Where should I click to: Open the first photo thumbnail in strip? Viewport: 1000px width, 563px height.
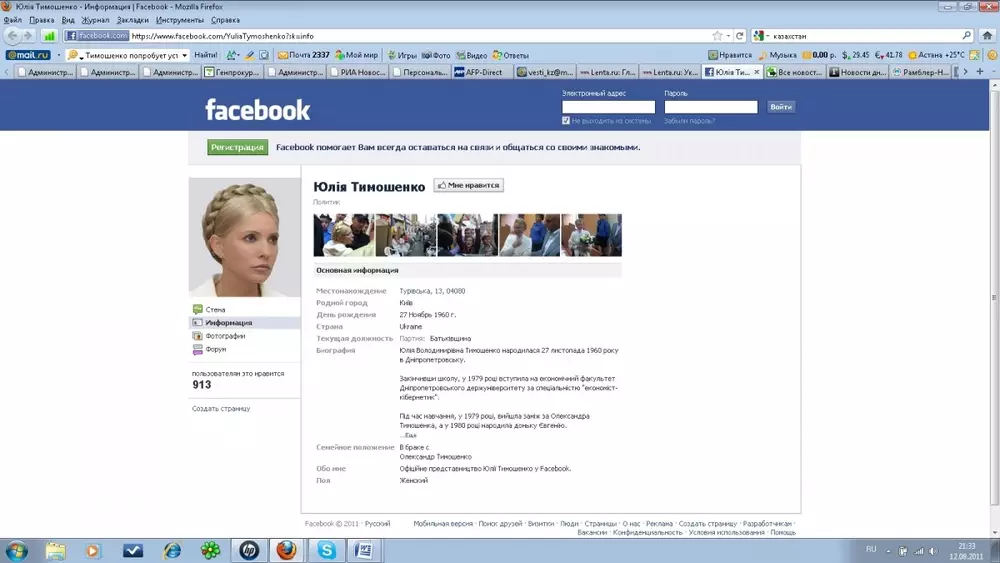coord(343,235)
